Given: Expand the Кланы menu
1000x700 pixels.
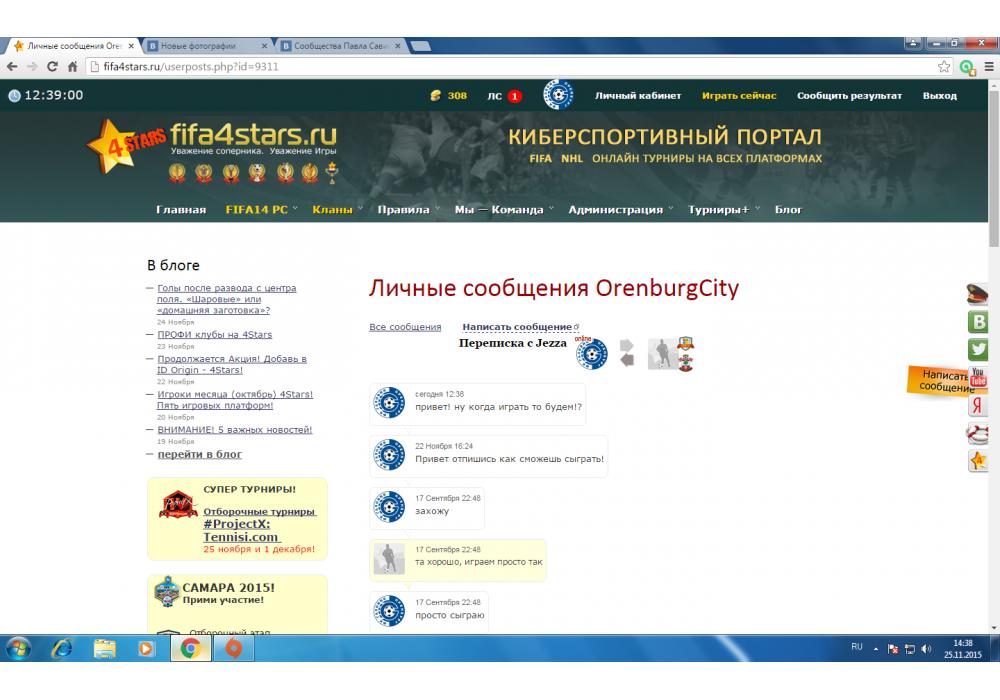Looking at the screenshot, I should pyautogui.click(x=337, y=209).
